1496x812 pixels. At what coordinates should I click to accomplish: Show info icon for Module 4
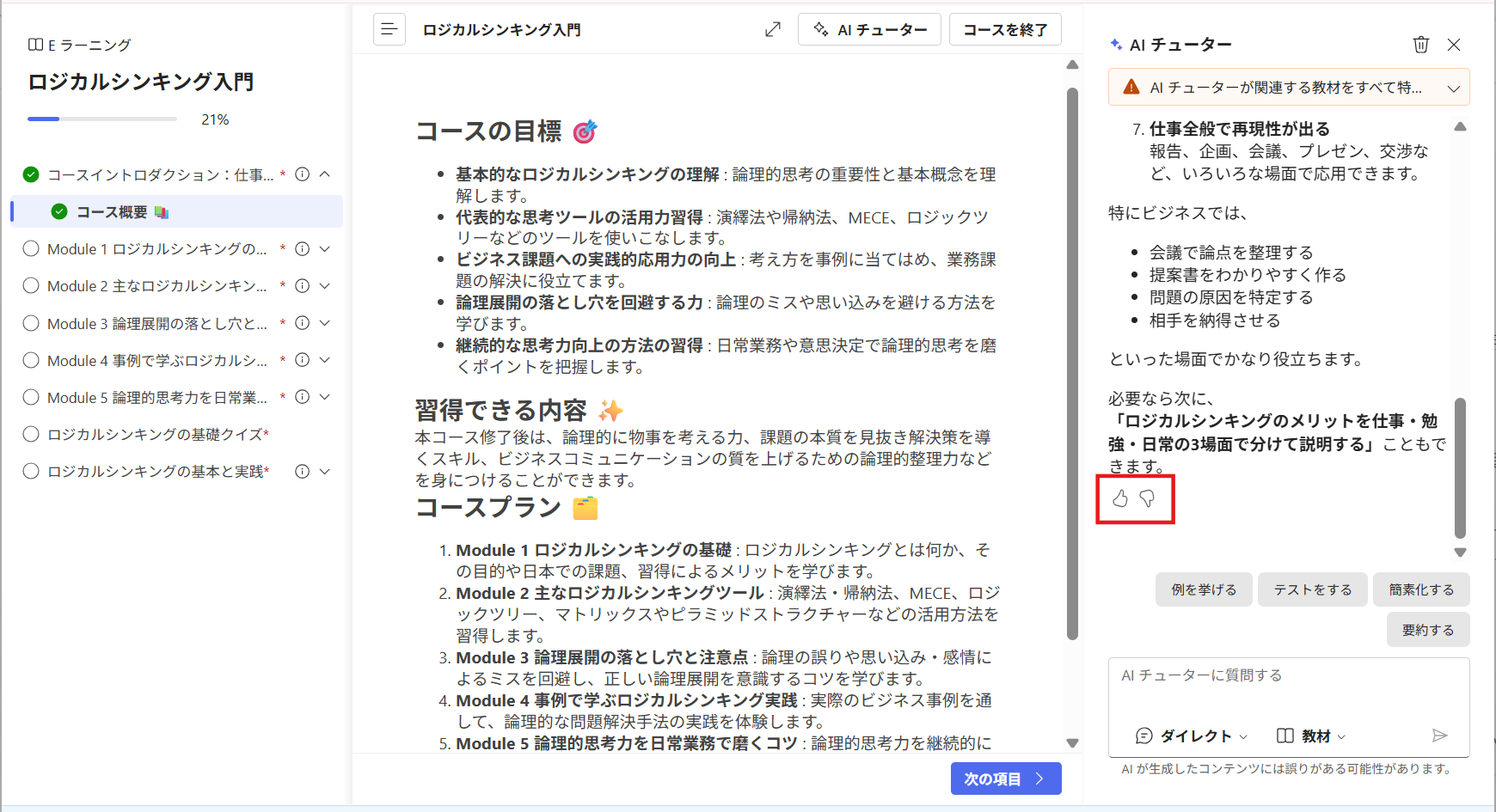pos(302,360)
